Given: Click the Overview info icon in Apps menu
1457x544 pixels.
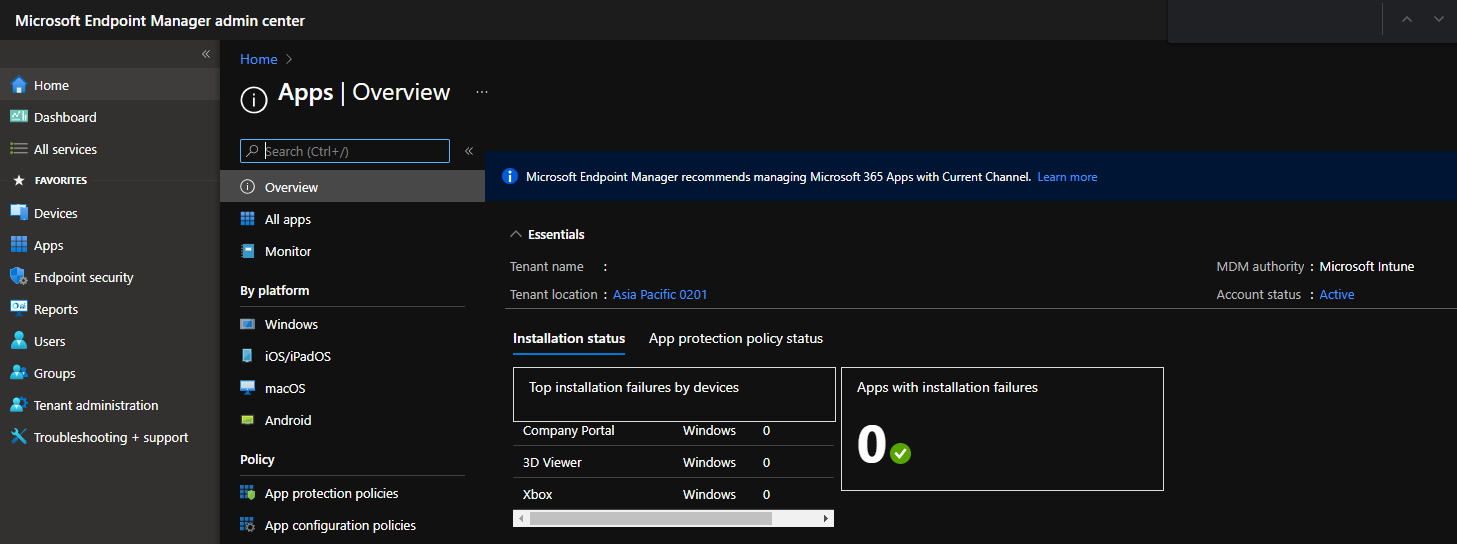Looking at the screenshot, I should point(248,187).
